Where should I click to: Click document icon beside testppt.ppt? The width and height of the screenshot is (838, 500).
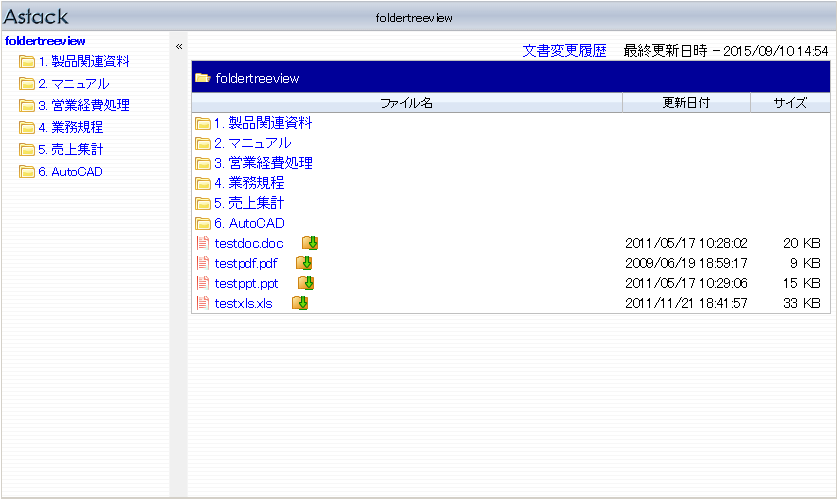[203, 283]
